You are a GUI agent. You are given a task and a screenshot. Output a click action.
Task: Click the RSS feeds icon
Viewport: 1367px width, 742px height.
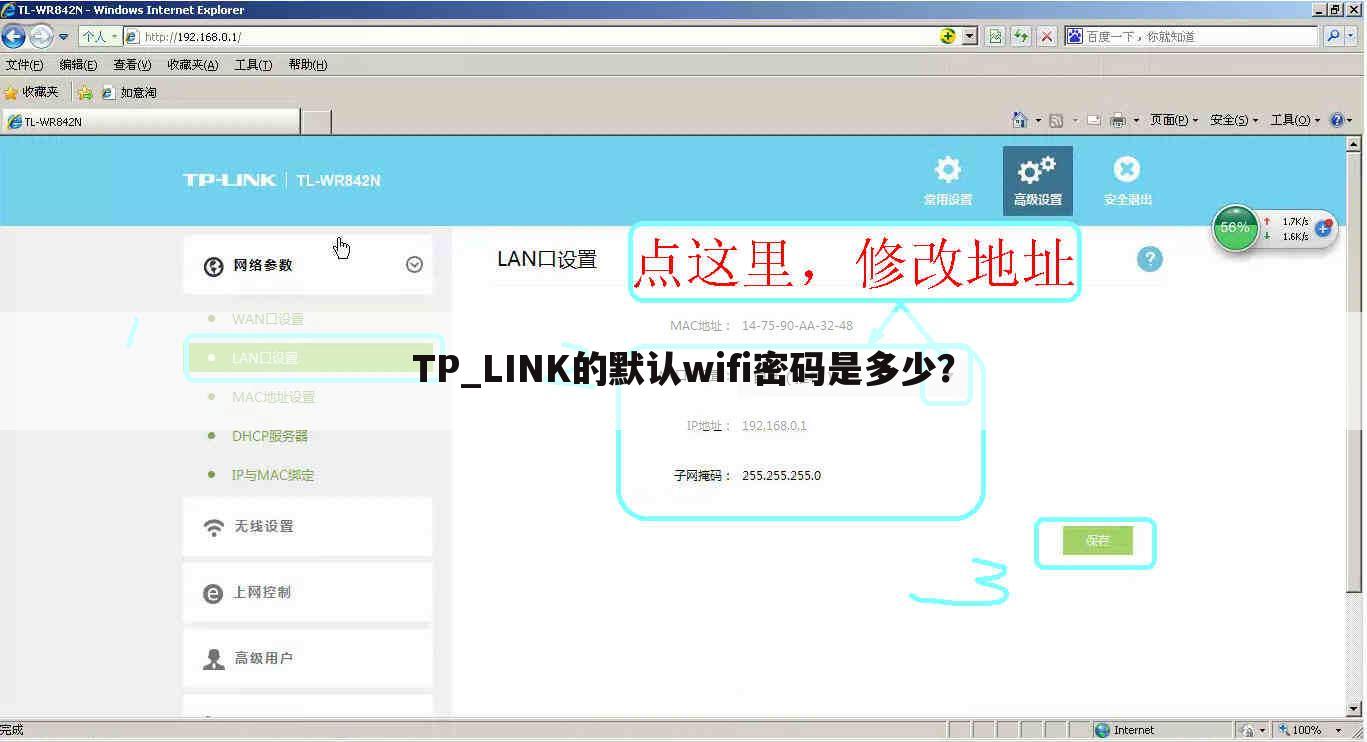pyautogui.click(x=1056, y=120)
